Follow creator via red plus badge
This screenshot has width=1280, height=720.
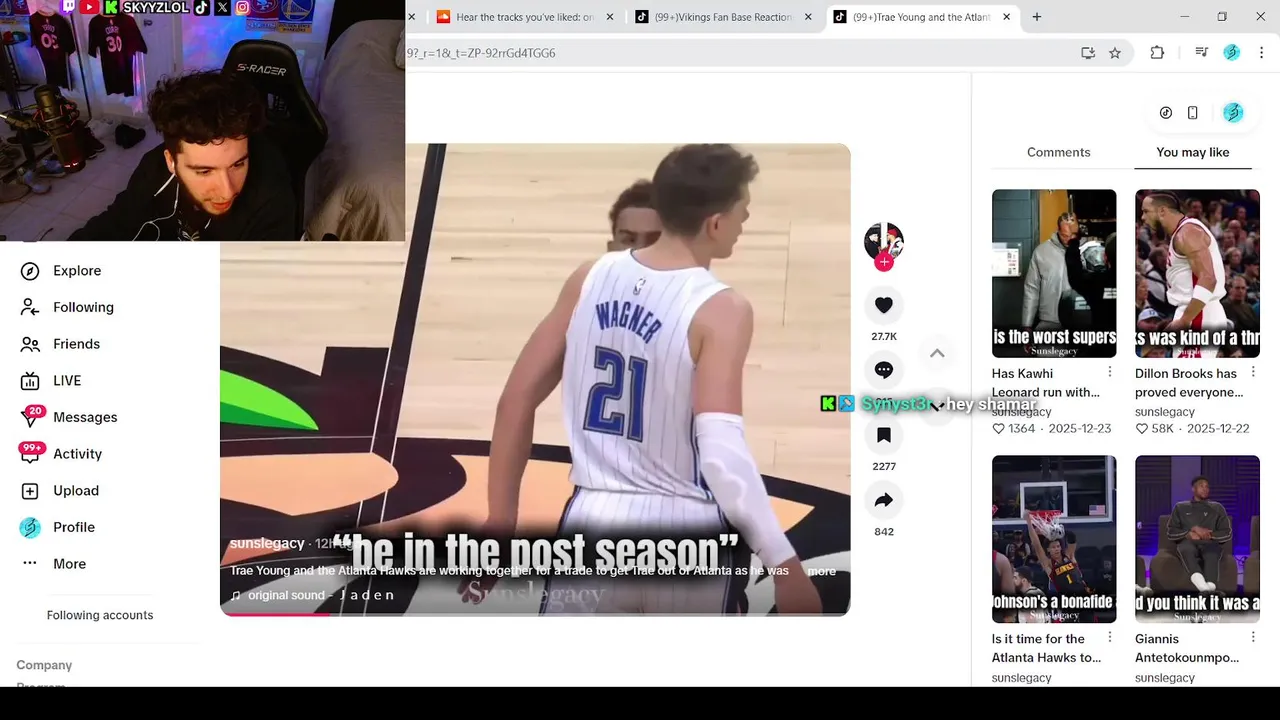coord(883,262)
